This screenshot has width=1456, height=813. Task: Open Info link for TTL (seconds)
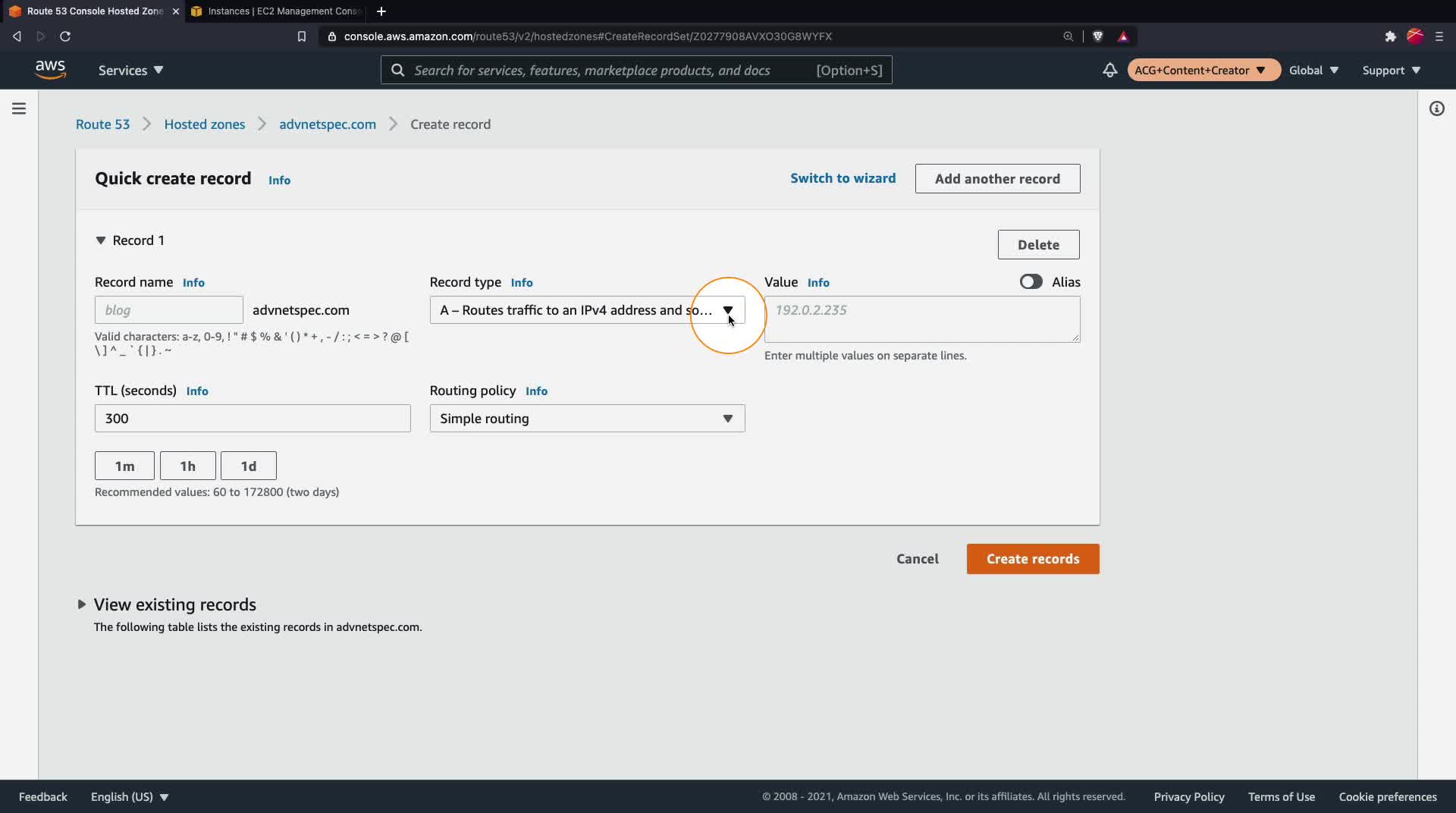[x=197, y=391]
